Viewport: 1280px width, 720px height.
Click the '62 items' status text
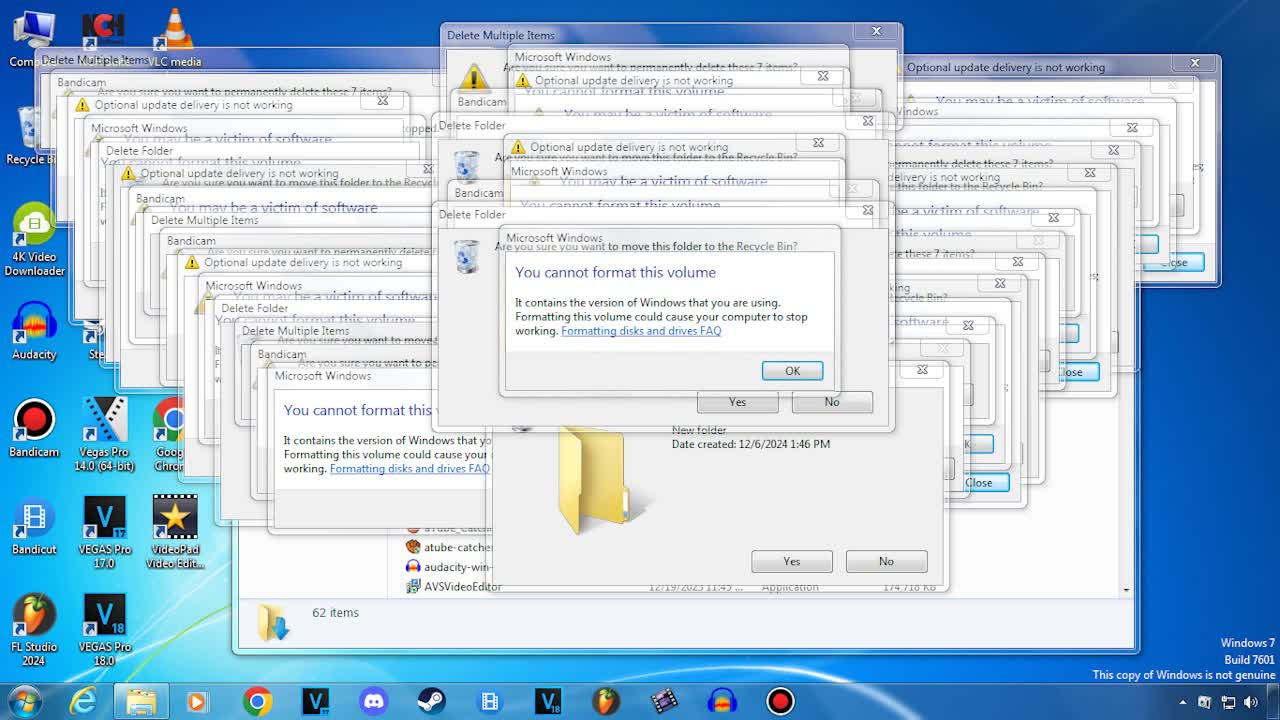point(335,613)
